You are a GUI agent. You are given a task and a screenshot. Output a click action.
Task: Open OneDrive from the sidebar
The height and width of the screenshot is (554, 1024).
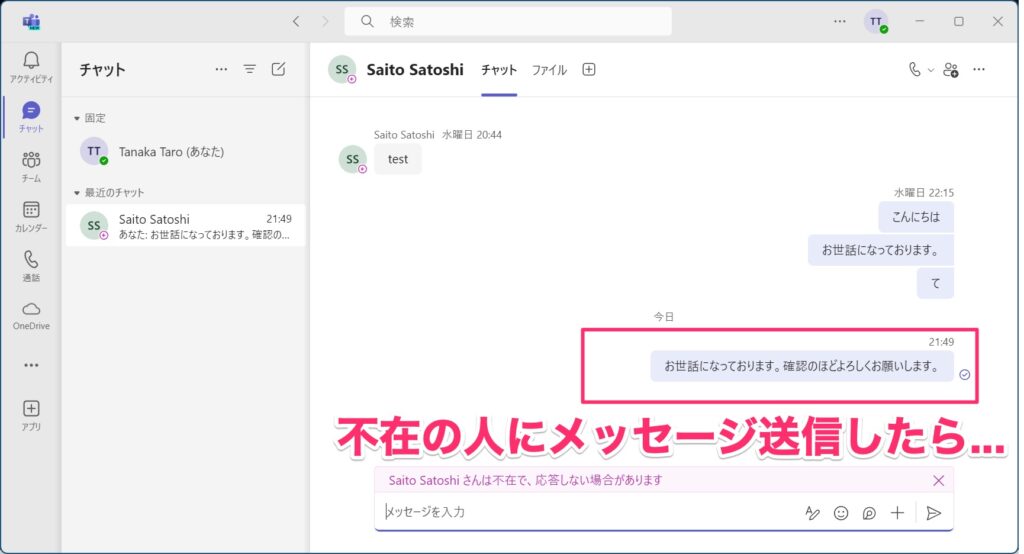31,314
